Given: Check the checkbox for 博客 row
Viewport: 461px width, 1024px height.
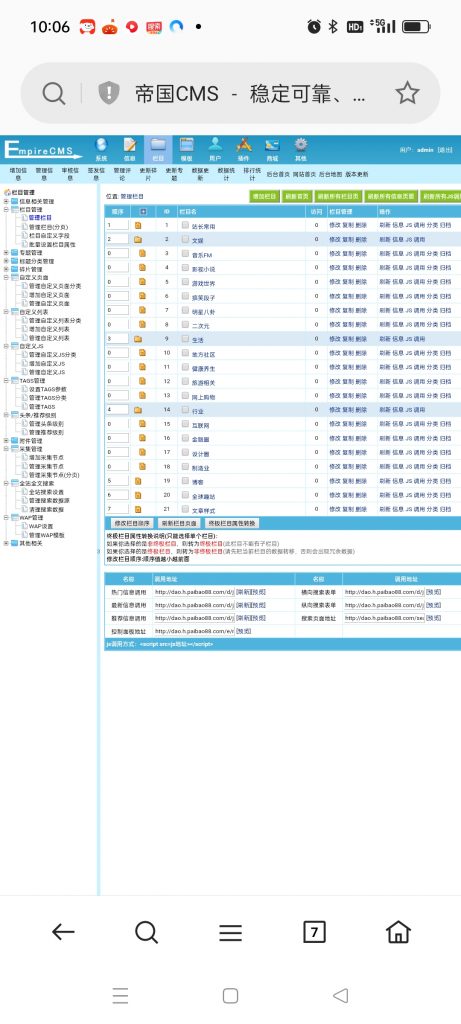Looking at the screenshot, I should [185, 481].
